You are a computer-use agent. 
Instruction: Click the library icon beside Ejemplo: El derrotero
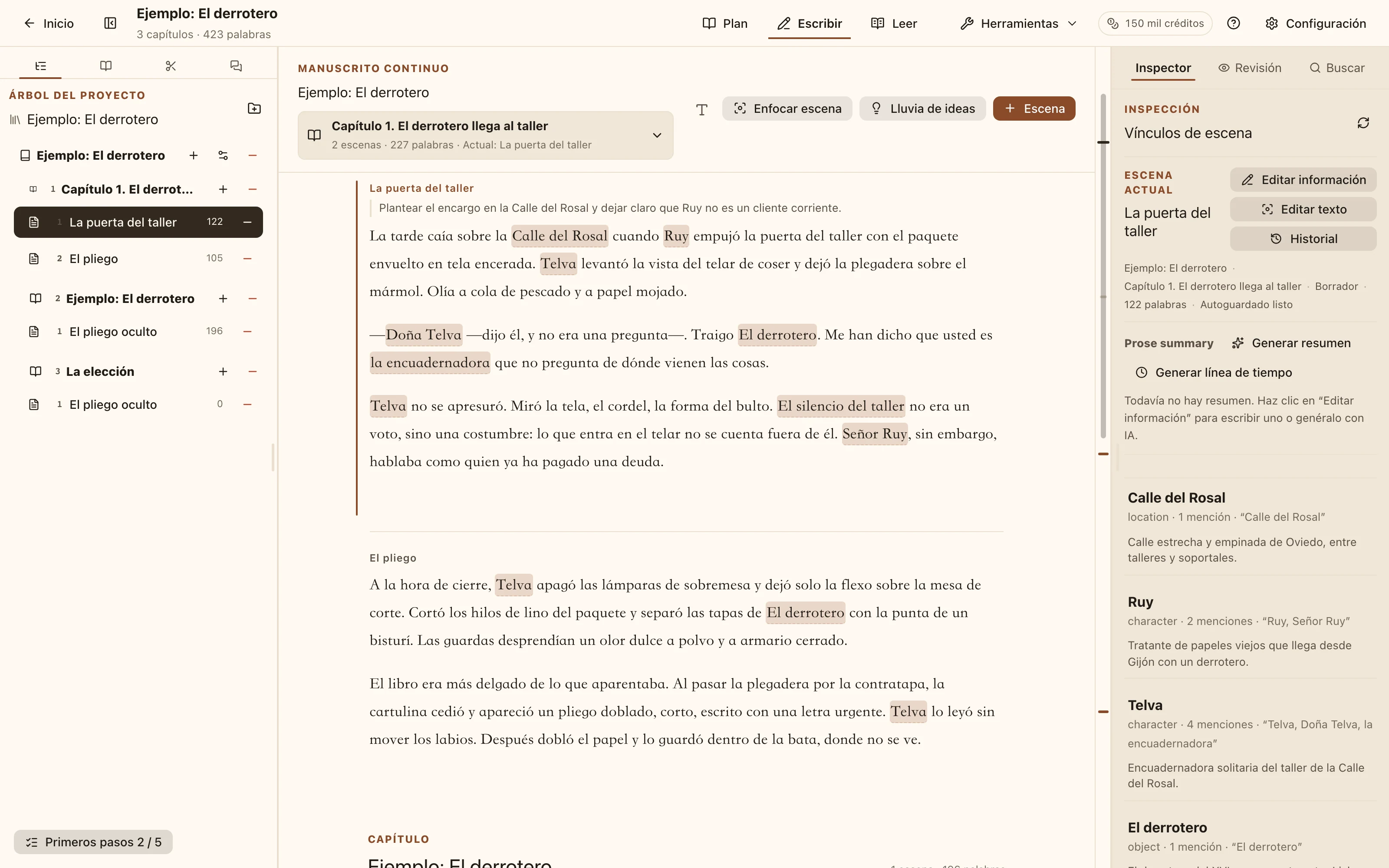[15, 119]
